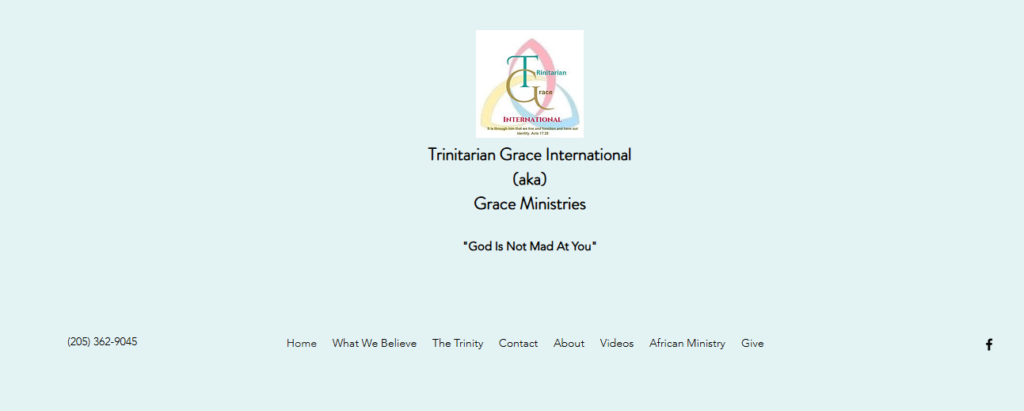Open the Videos section
Screen dimensions: 1024x411
pos(616,343)
